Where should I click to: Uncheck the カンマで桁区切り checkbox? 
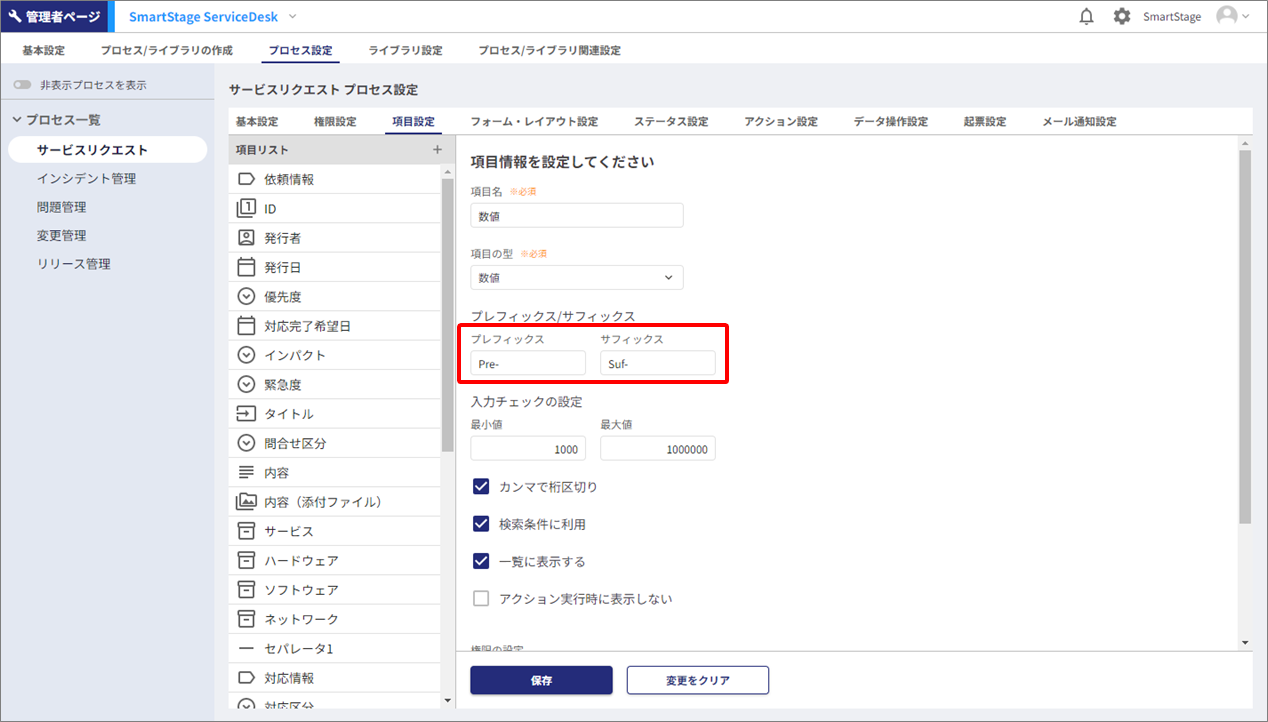click(481, 487)
